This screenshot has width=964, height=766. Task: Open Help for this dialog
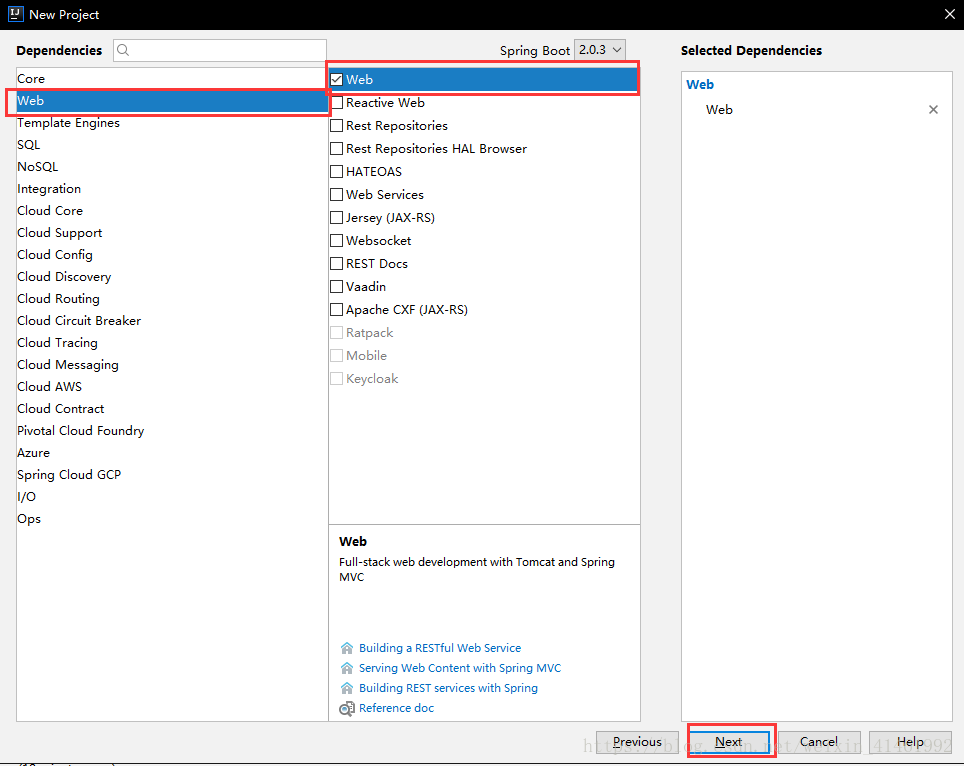[911, 742]
